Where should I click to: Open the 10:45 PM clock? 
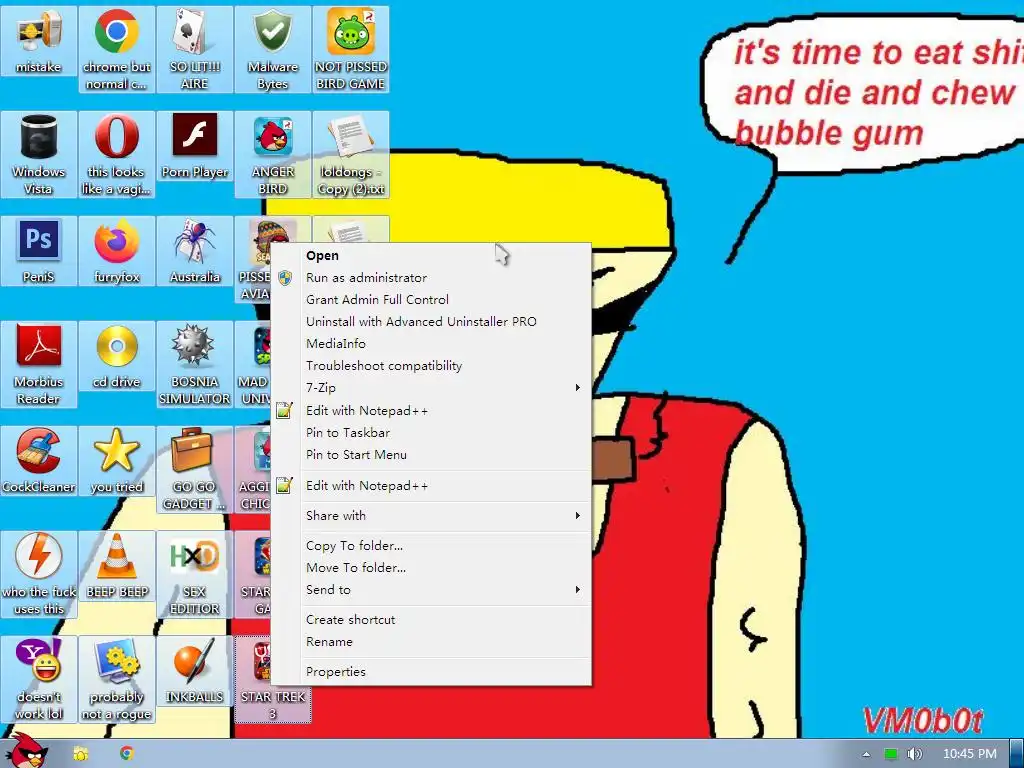970,754
